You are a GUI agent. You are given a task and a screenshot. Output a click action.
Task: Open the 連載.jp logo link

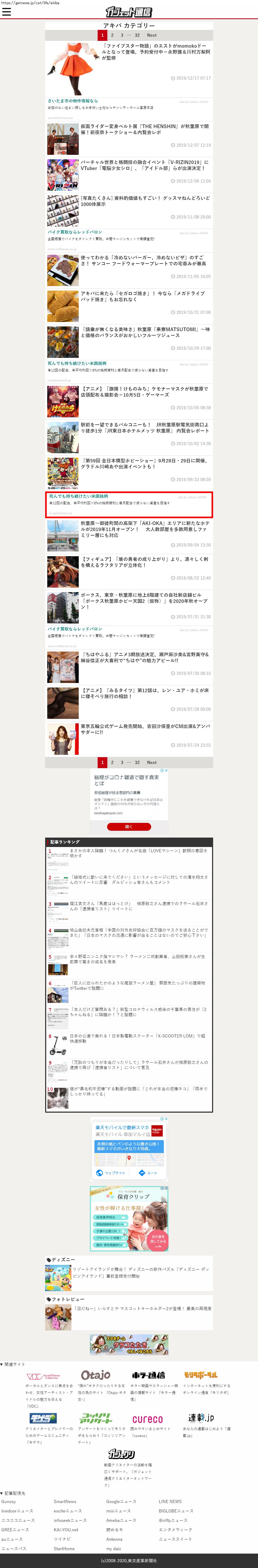pos(201,1418)
